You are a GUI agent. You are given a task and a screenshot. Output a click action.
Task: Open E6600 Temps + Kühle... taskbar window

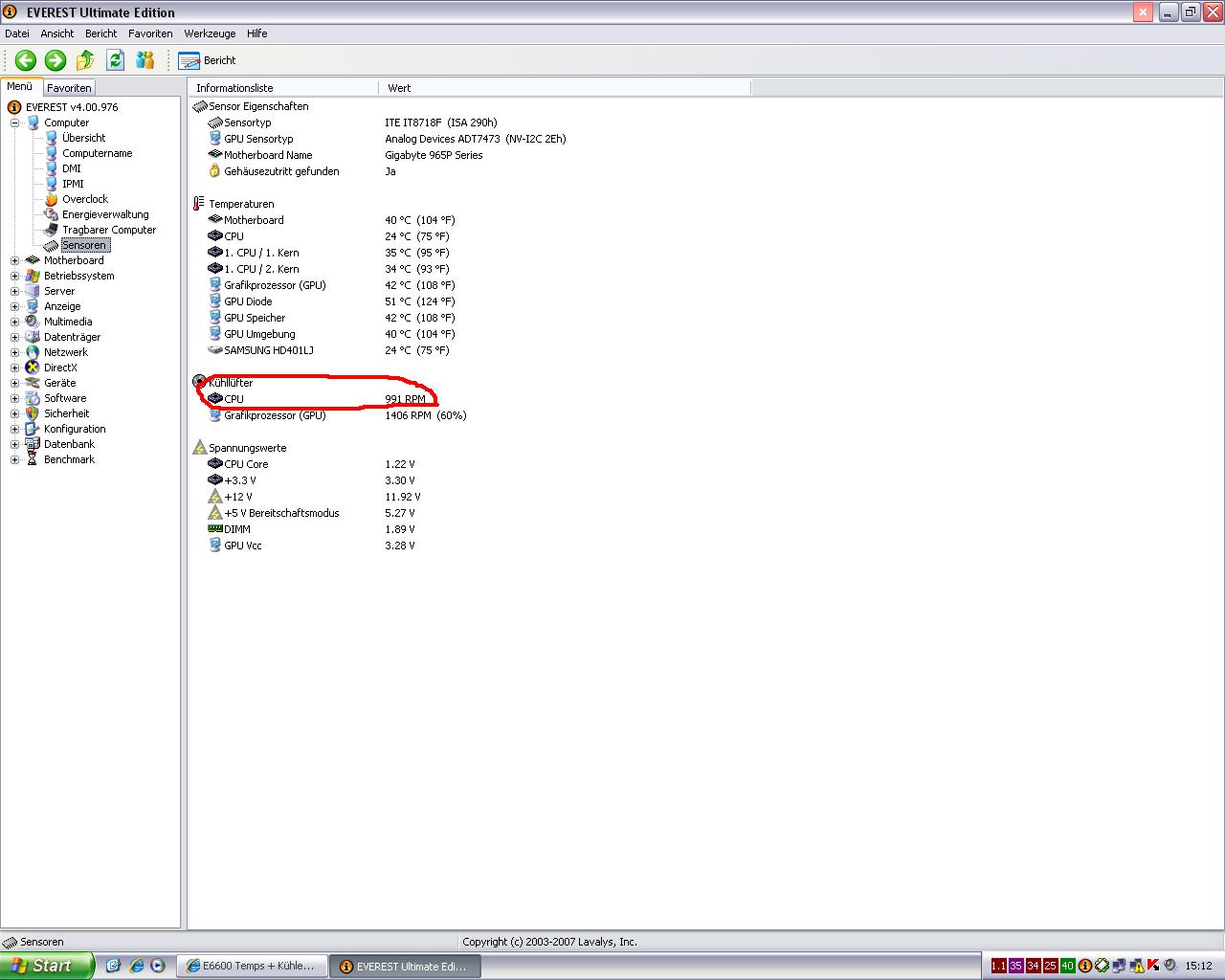253,967
